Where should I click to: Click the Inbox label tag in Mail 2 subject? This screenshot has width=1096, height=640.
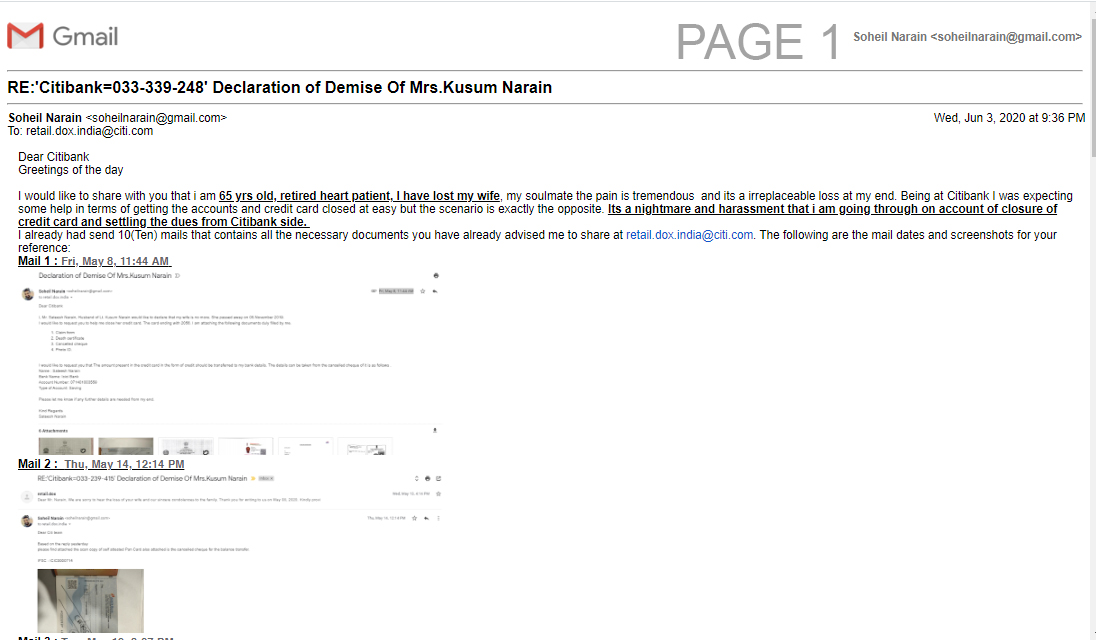point(266,479)
